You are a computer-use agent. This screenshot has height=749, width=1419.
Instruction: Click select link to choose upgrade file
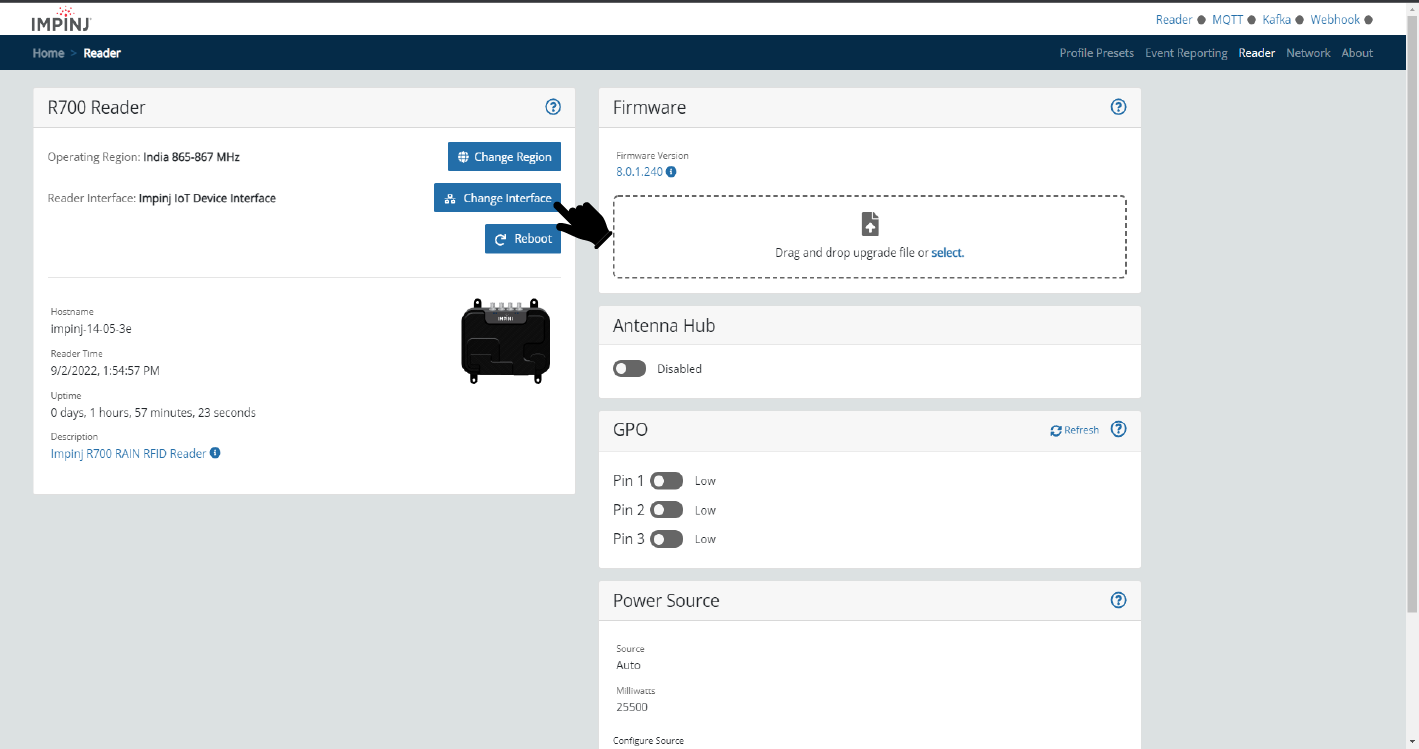[x=947, y=253]
